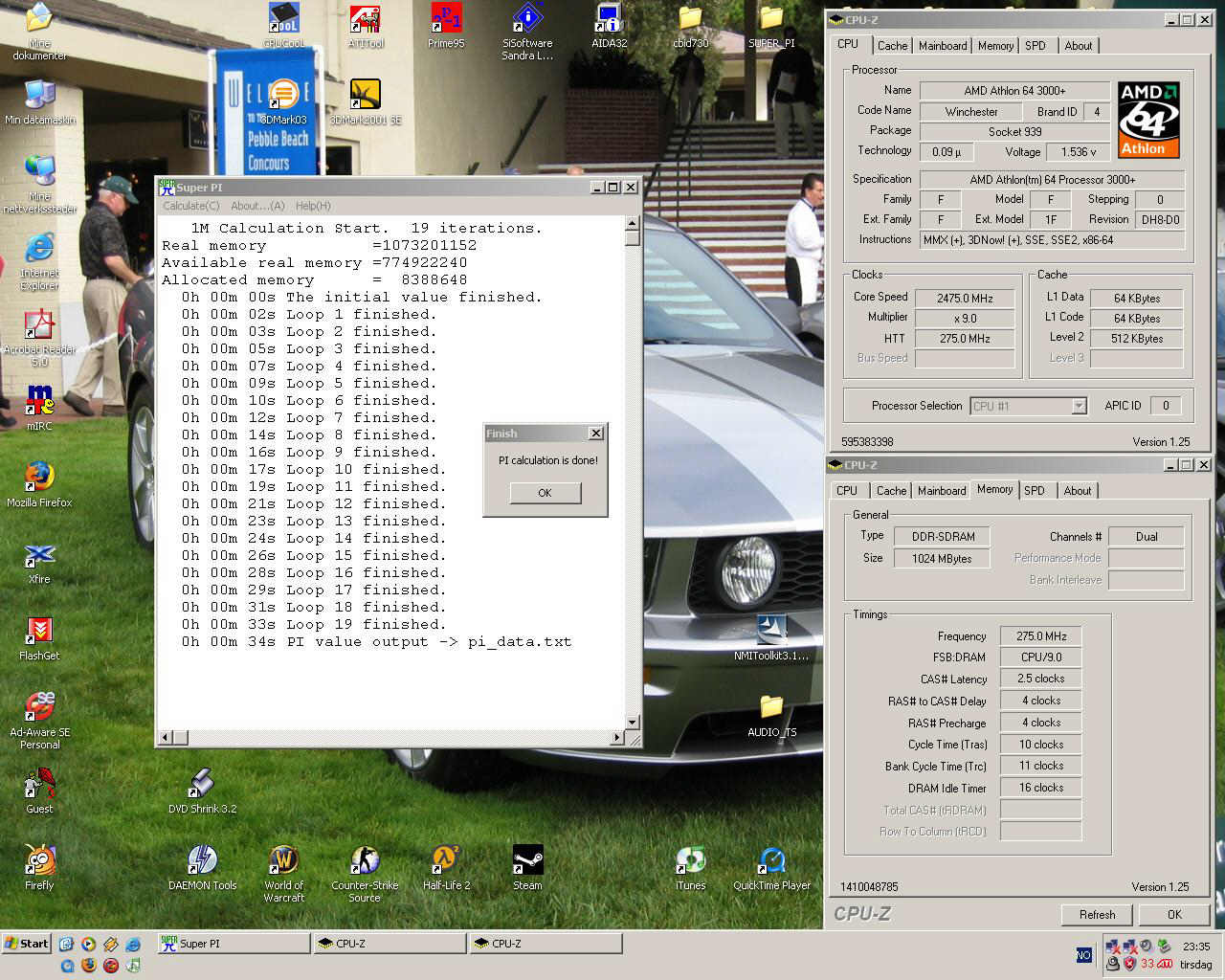Image resolution: width=1225 pixels, height=980 pixels.
Task: Open the SiSoftware Sandra desktop icon
Action: [x=527, y=21]
